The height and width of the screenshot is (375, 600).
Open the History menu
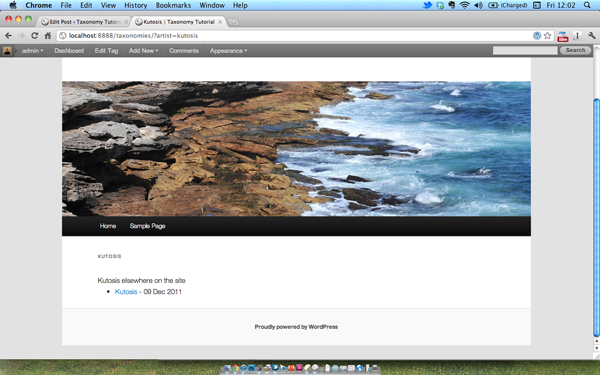[x=135, y=5]
